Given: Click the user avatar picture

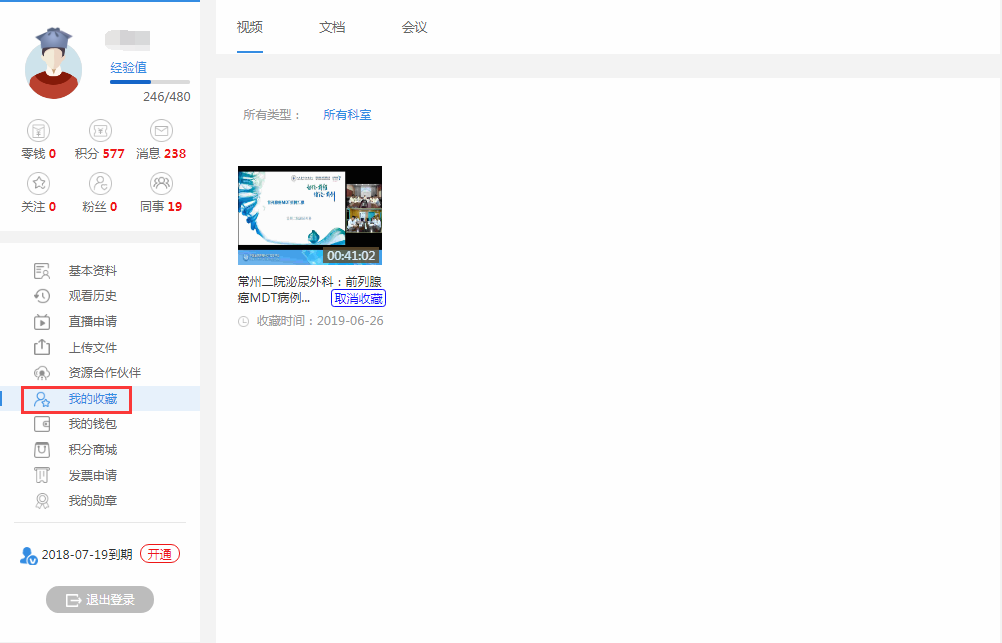Looking at the screenshot, I should pyautogui.click(x=54, y=63).
